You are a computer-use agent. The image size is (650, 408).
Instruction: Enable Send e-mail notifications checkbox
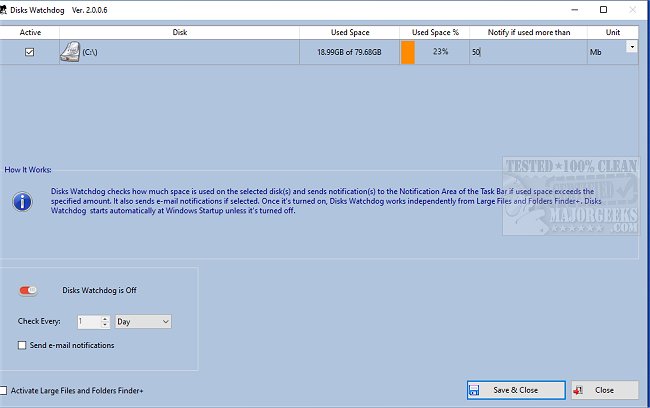click(x=22, y=345)
